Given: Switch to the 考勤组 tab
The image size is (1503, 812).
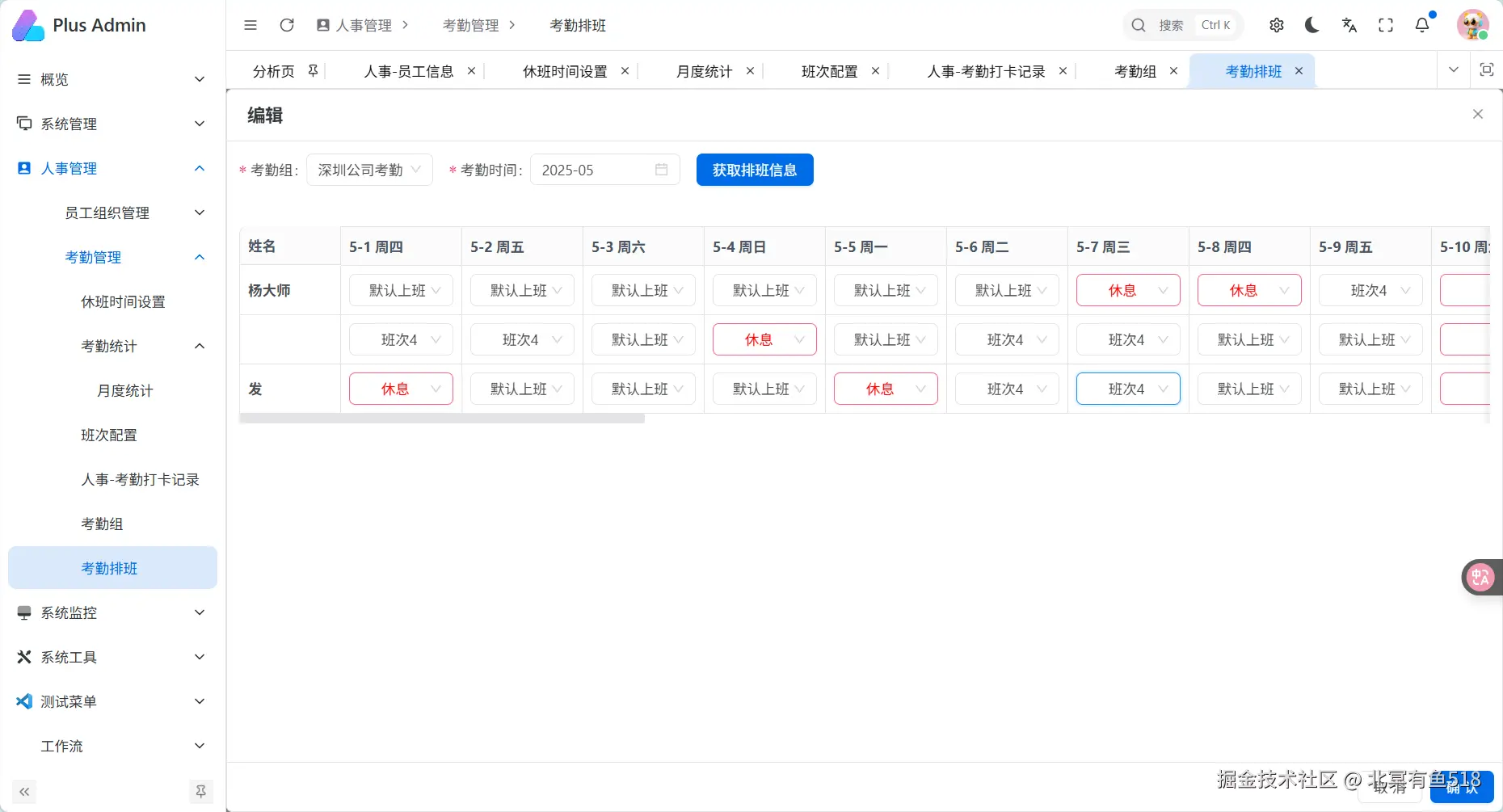Looking at the screenshot, I should (1135, 71).
